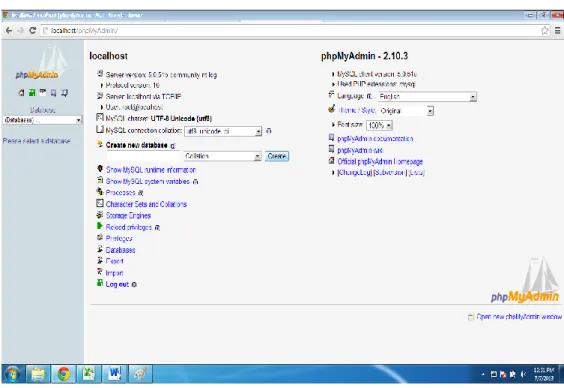Screen dimensions: 564x388
Task: Click the icon before Storage Engines
Action: point(100,215)
